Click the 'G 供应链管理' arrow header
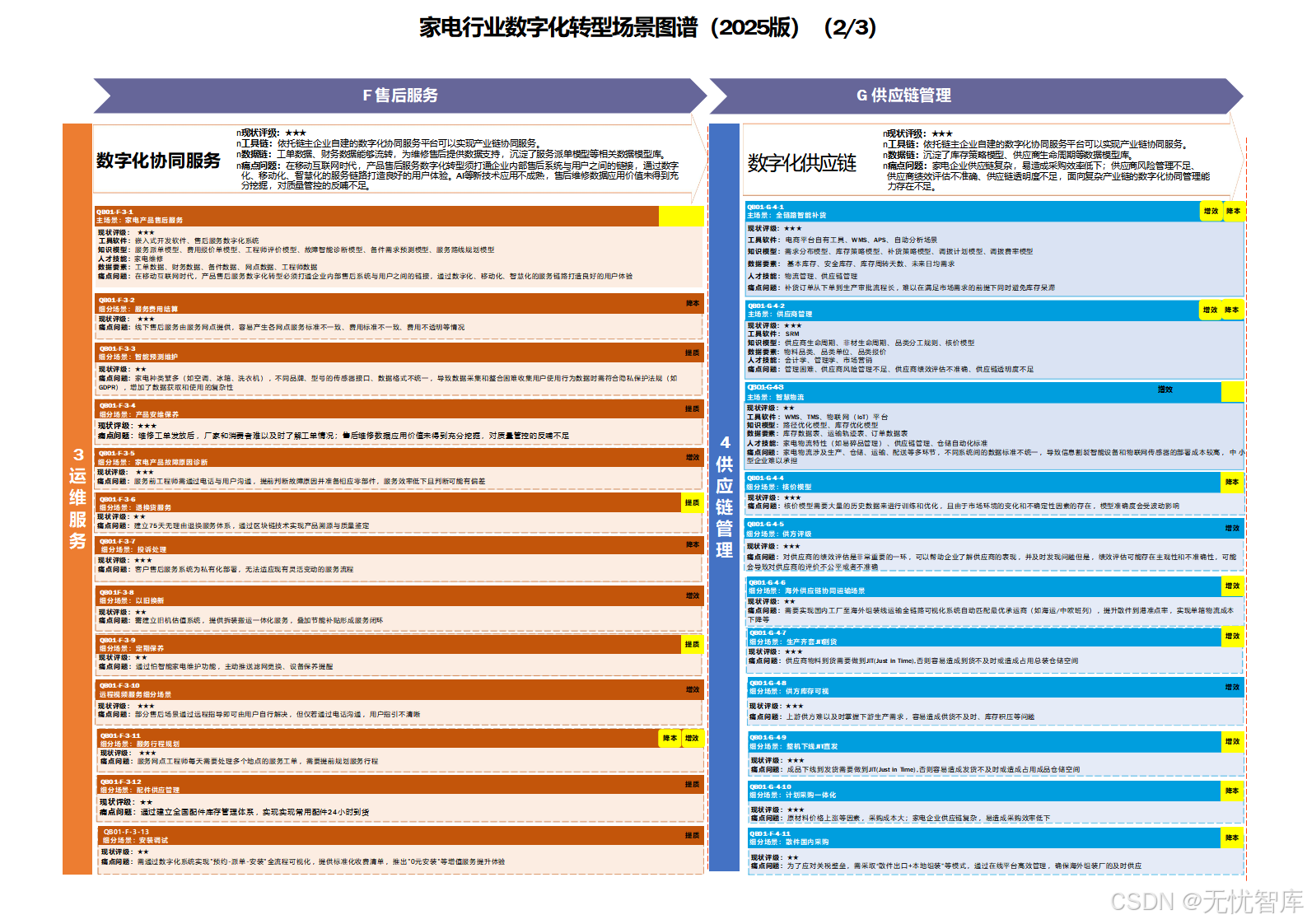 point(977,96)
